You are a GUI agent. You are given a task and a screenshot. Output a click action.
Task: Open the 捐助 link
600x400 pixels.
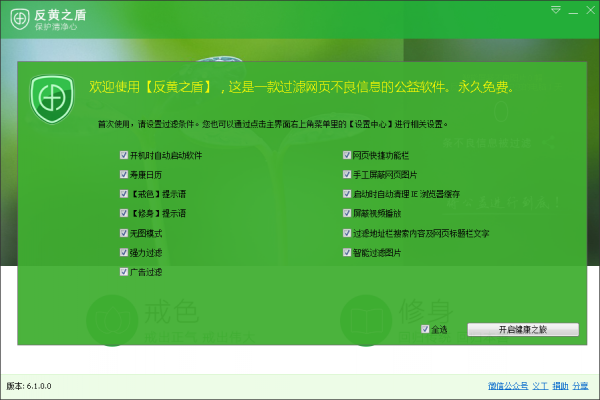tap(560, 386)
